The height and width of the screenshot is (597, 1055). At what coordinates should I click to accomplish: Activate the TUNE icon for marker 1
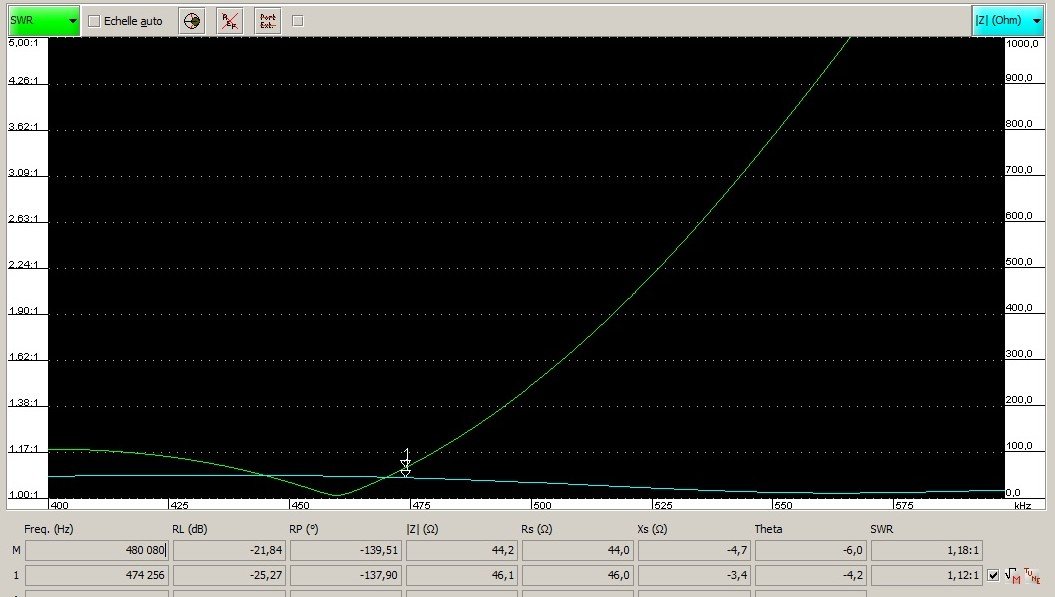click(x=1031, y=575)
